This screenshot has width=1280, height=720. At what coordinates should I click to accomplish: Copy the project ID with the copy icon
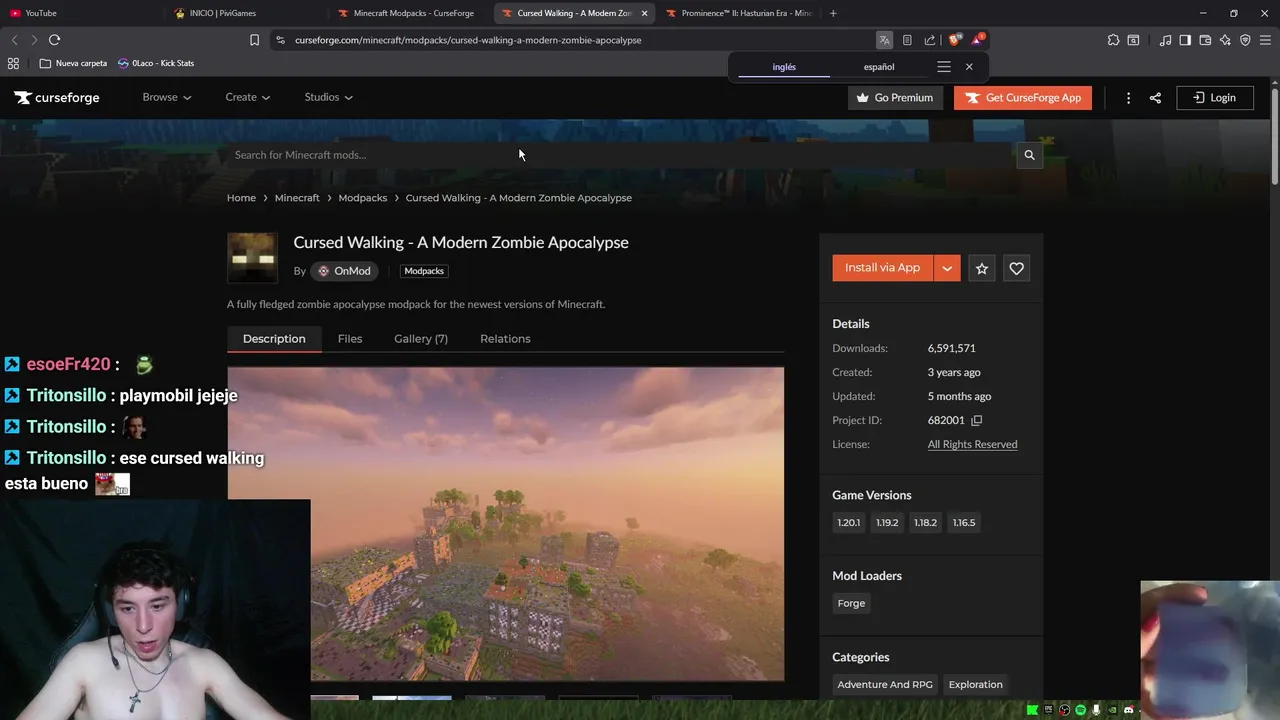(977, 420)
